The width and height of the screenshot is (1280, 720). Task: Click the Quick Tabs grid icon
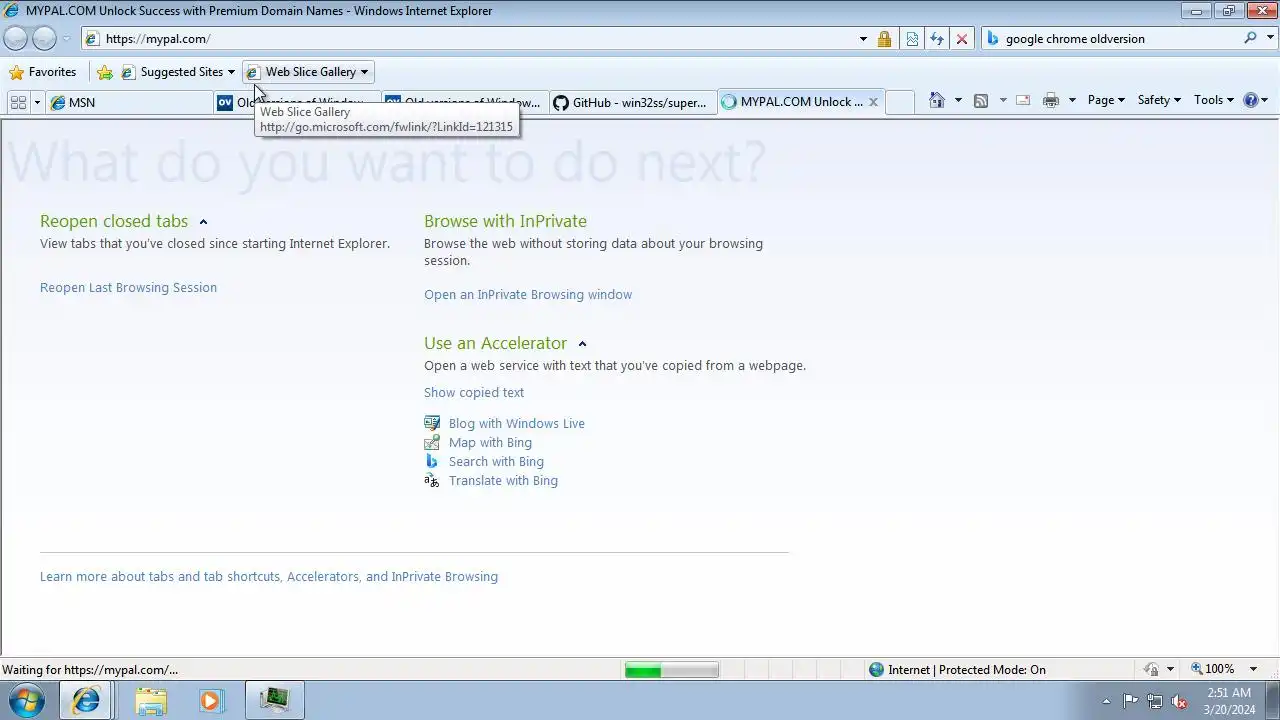pyautogui.click(x=18, y=102)
